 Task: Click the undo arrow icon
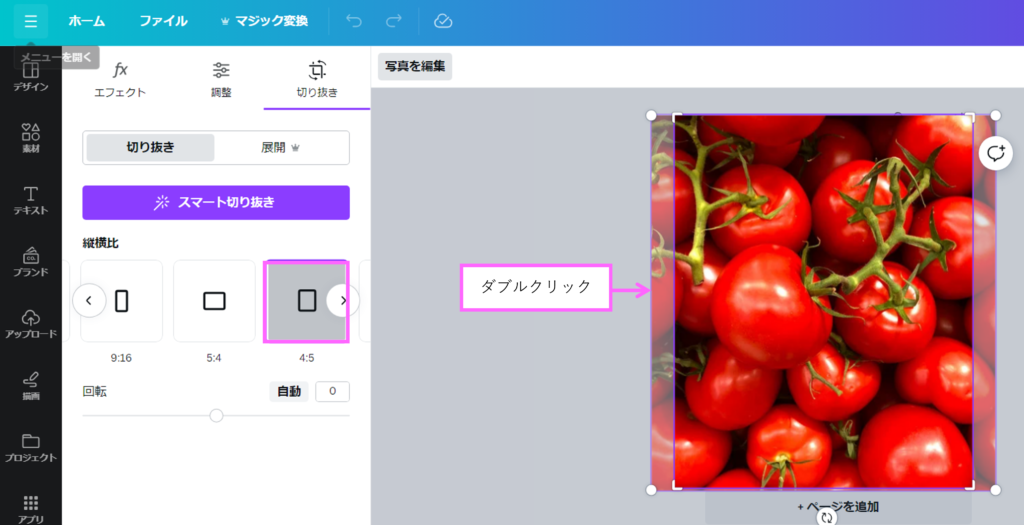(353, 21)
